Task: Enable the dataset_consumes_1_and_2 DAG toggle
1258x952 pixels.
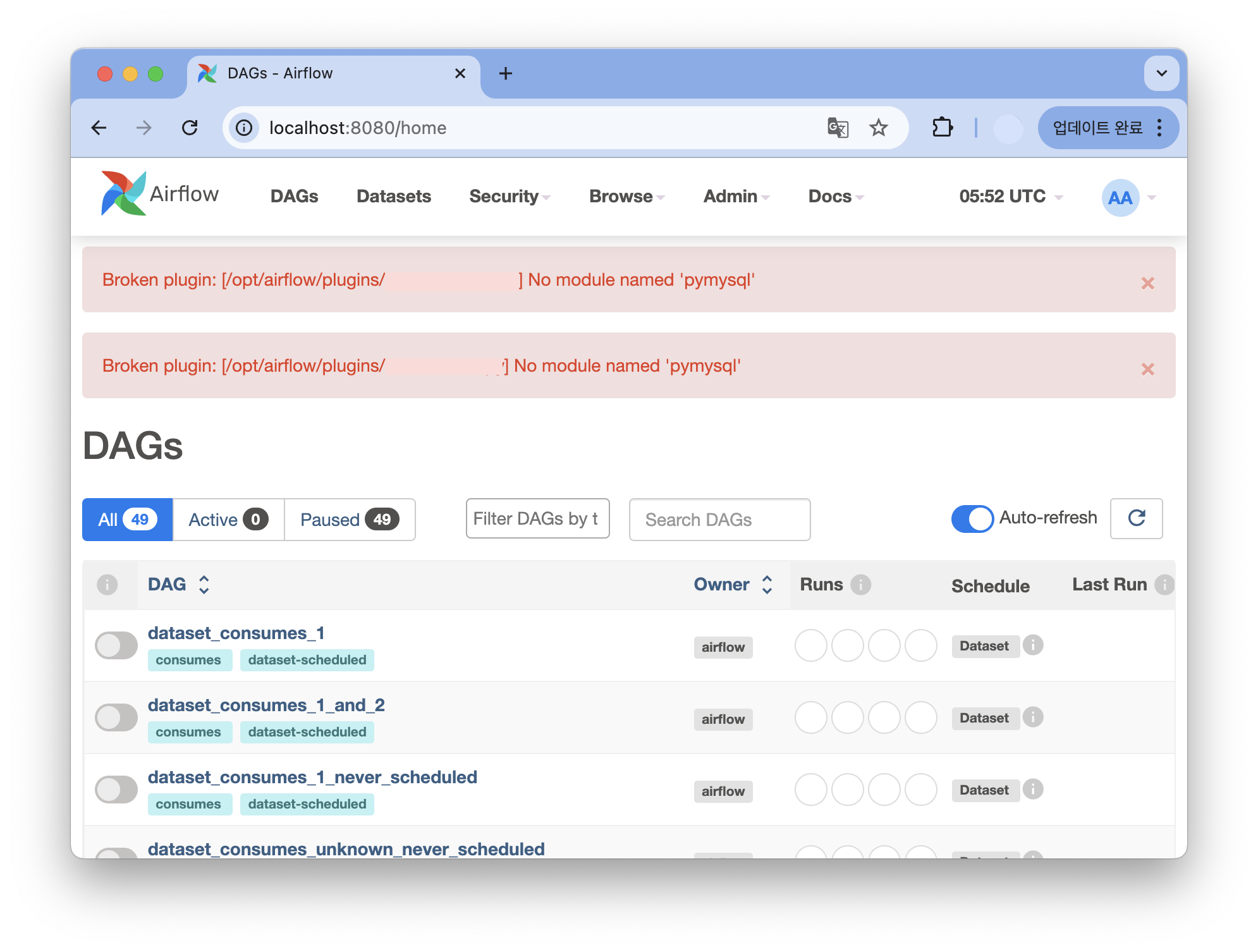Action: coord(116,717)
